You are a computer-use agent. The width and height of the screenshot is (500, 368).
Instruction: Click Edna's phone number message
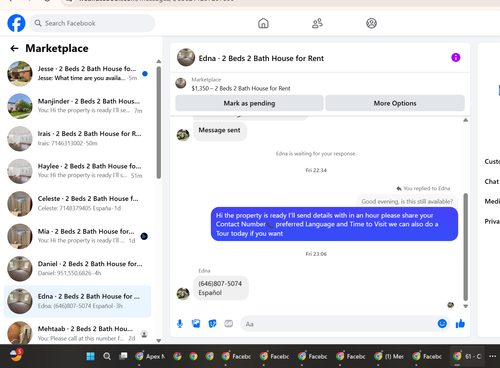click(x=221, y=288)
